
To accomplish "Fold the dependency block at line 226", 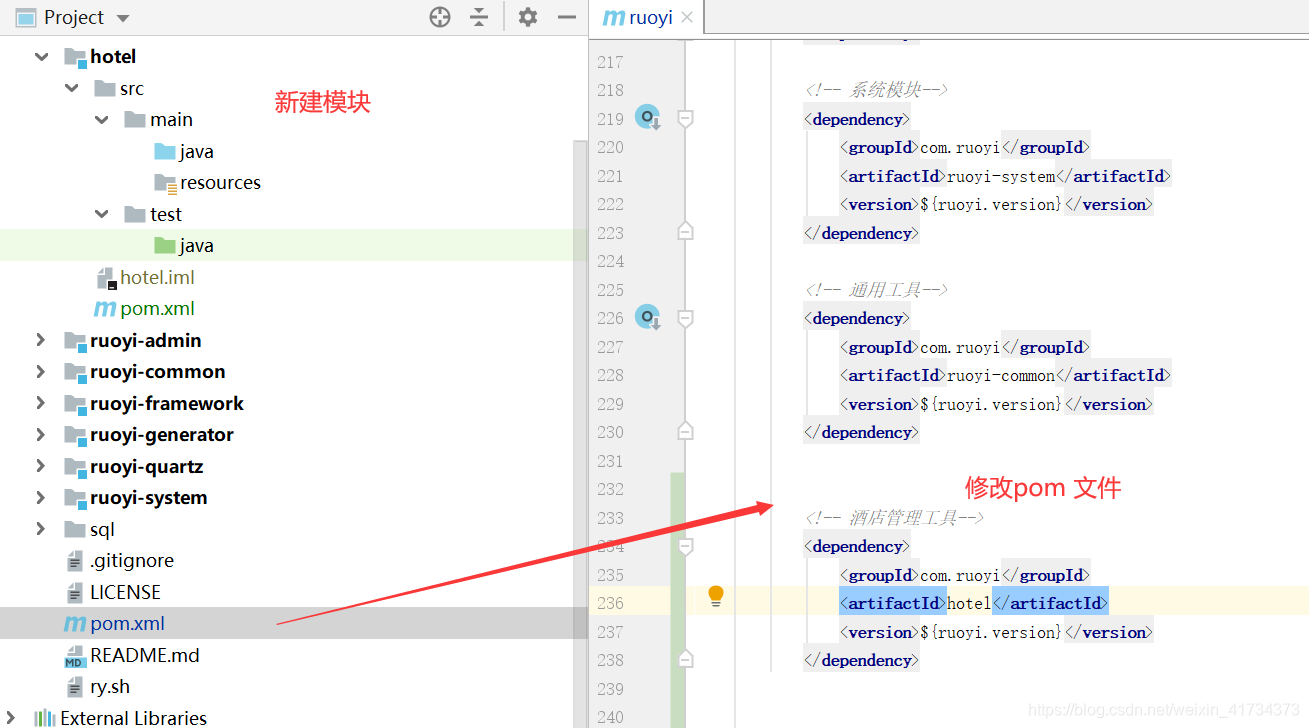I will click(685, 318).
